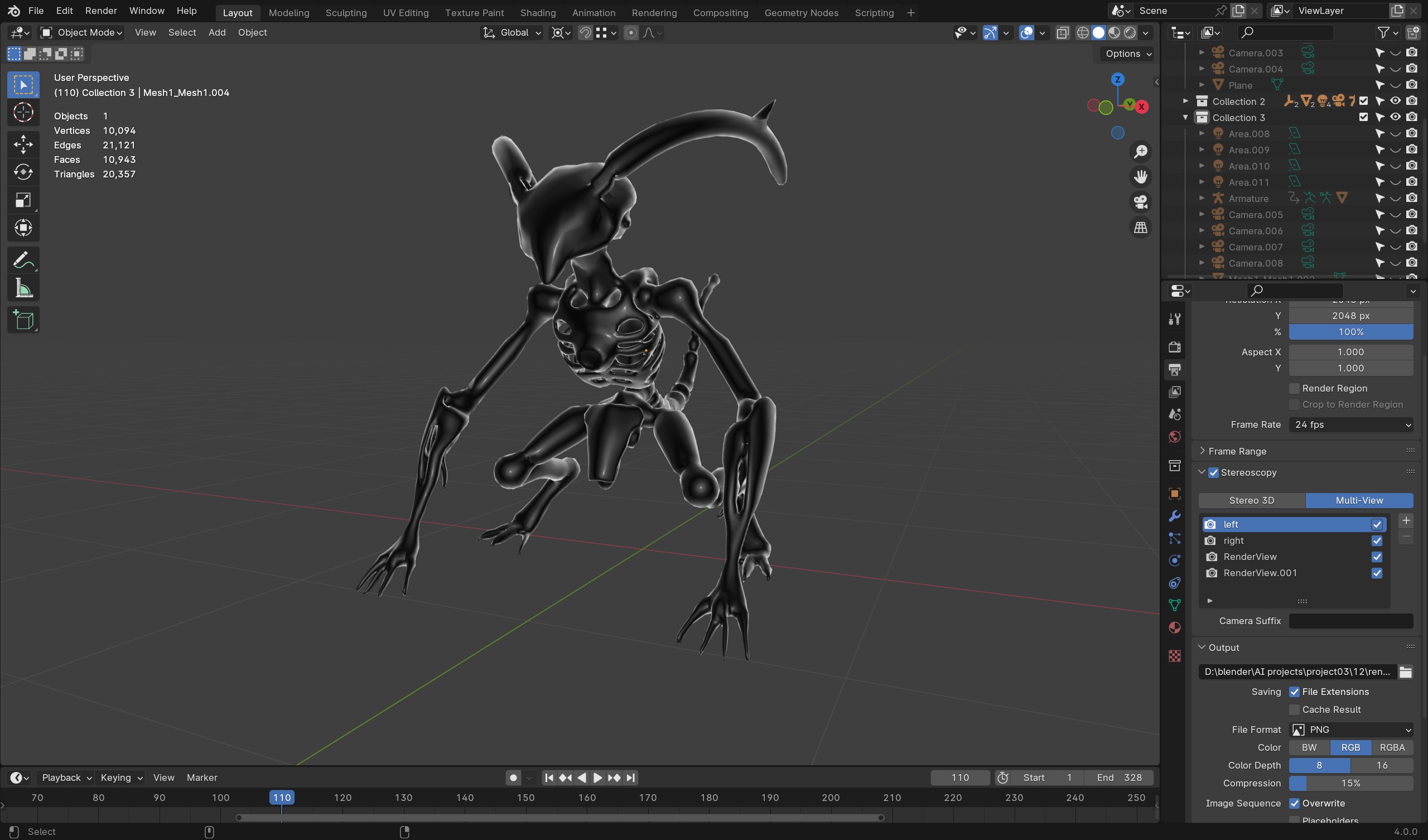
Task: Adjust the resolution percentage 100% slider
Action: (x=1351, y=332)
